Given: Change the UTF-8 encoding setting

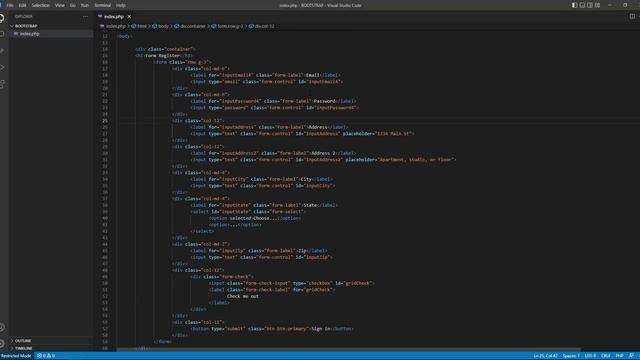Looking at the screenshot, I should click(590, 356).
